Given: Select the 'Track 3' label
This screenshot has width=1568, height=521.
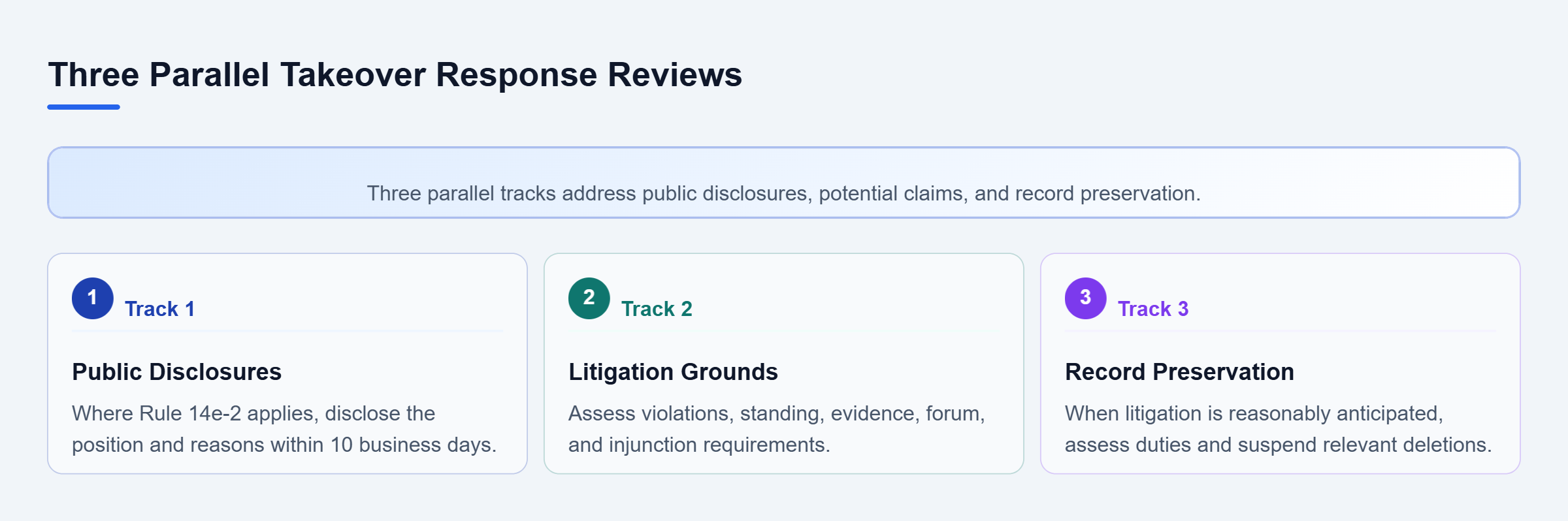Looking at the screenshot, I should pyautogui.click(x=1153, y=309).
